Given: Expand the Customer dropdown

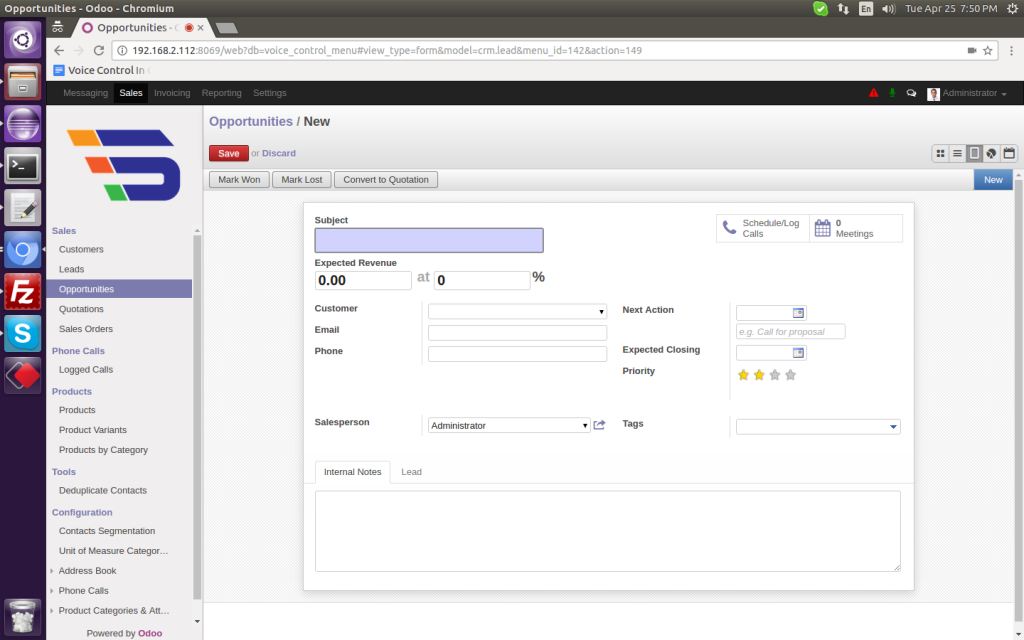Looking at the screenshot, I should (601, 312).
